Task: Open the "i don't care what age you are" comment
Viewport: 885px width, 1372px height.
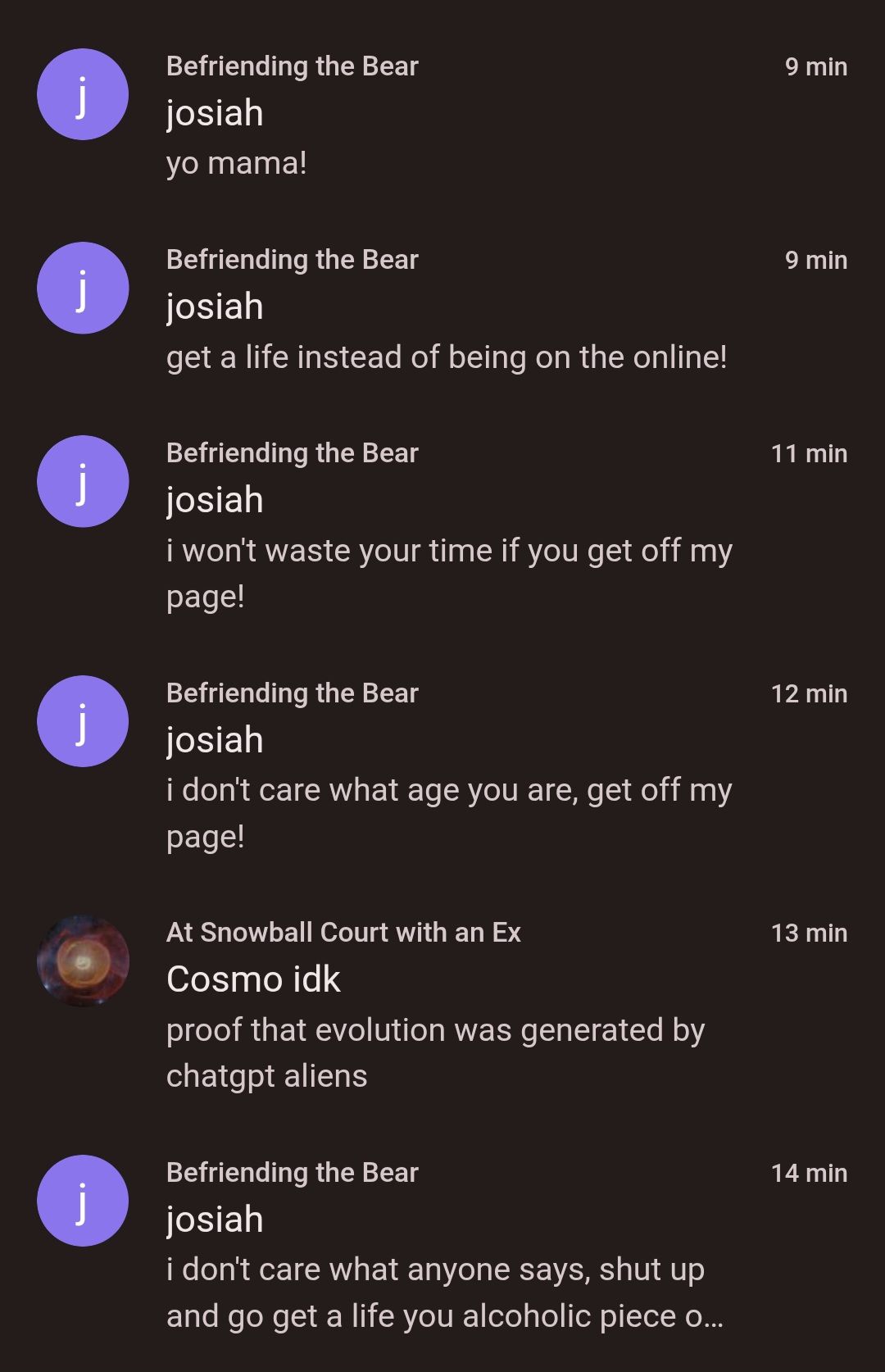Action: (x=449, y=813)
